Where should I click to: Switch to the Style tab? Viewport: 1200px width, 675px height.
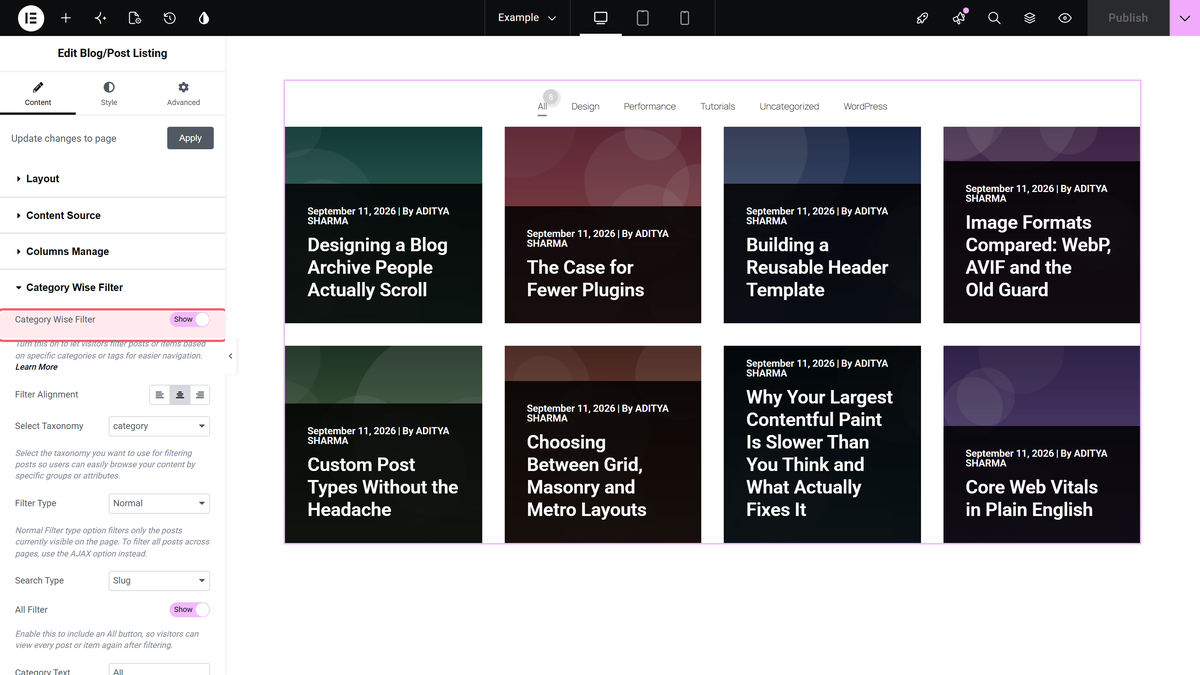click(x=109, y=94)
